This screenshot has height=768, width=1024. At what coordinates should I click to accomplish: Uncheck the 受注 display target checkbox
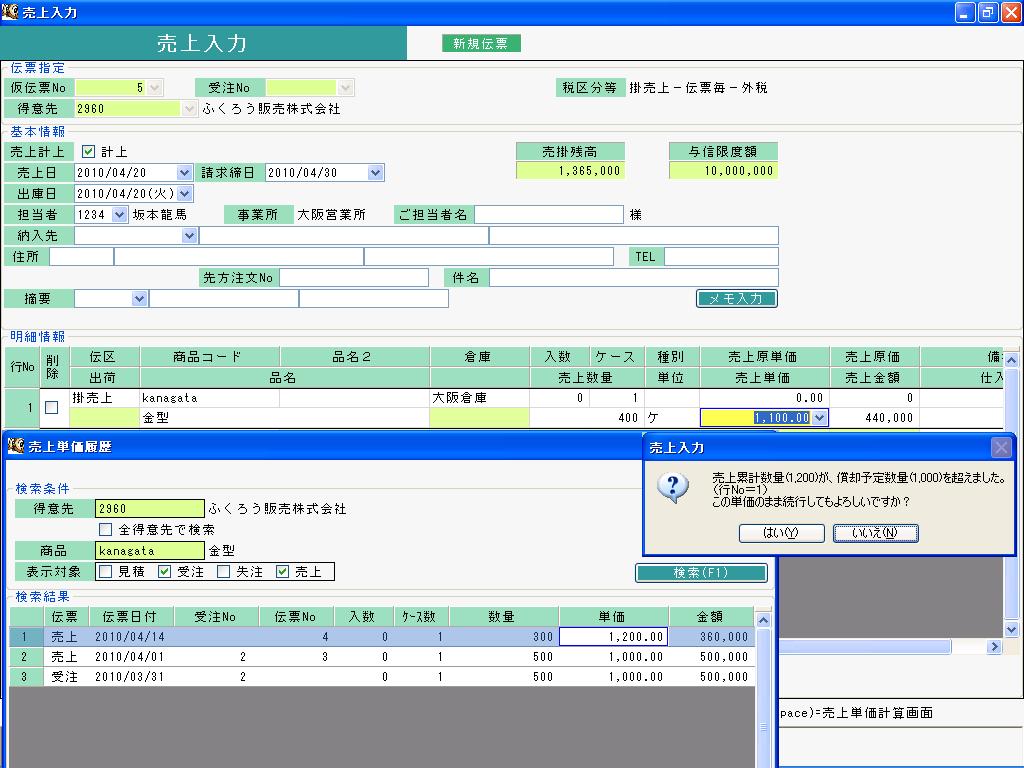click(x=165, y=571)
